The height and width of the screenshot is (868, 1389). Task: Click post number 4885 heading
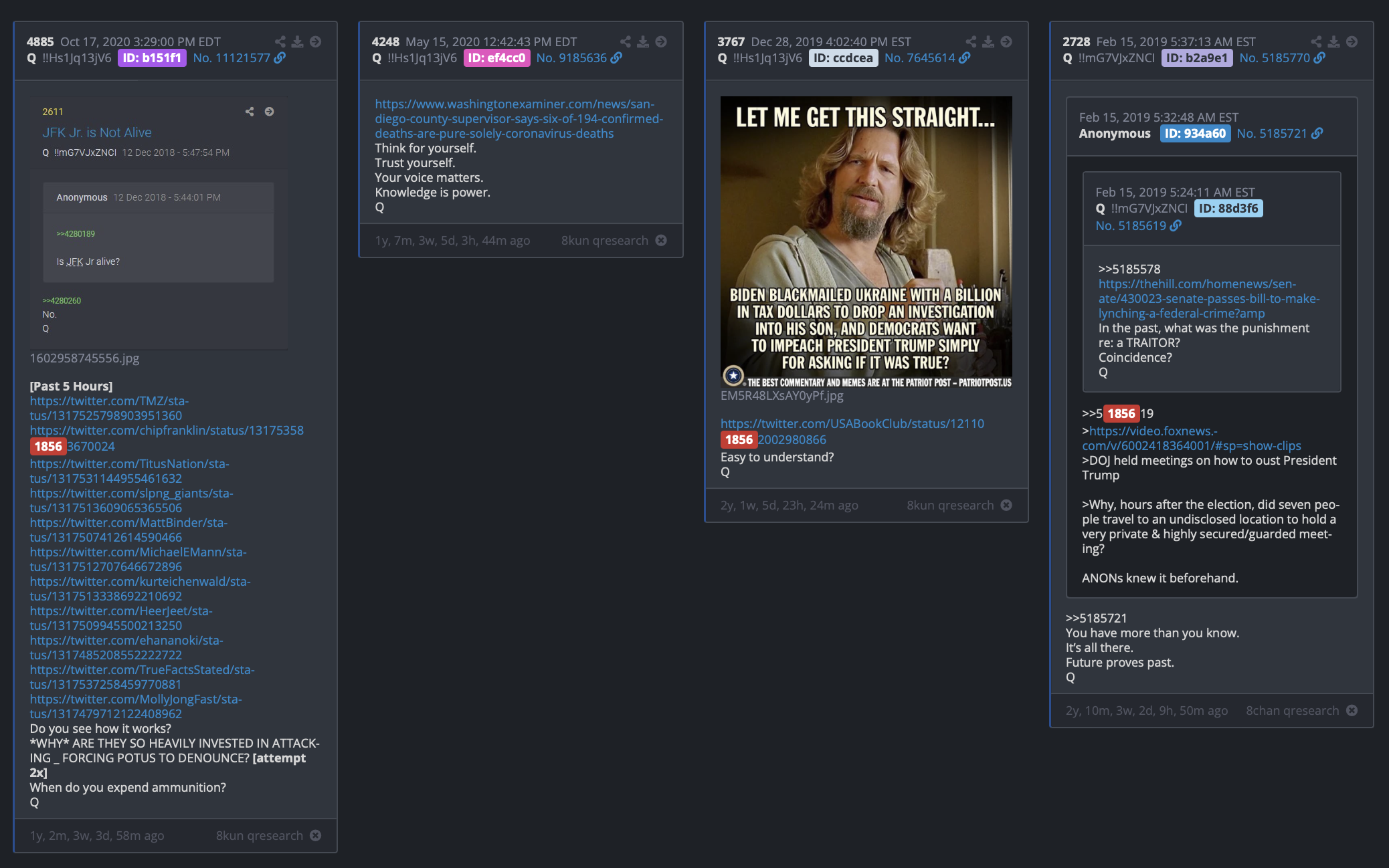40,41
